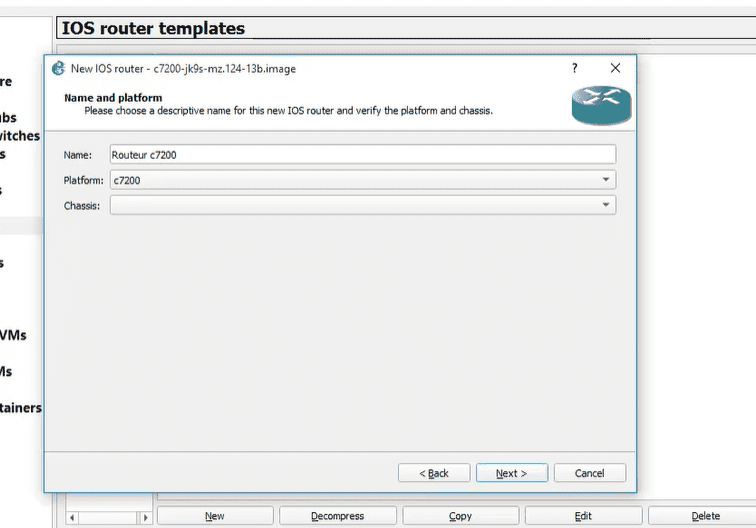Click New in IOS router templates window

pos(215,516)
